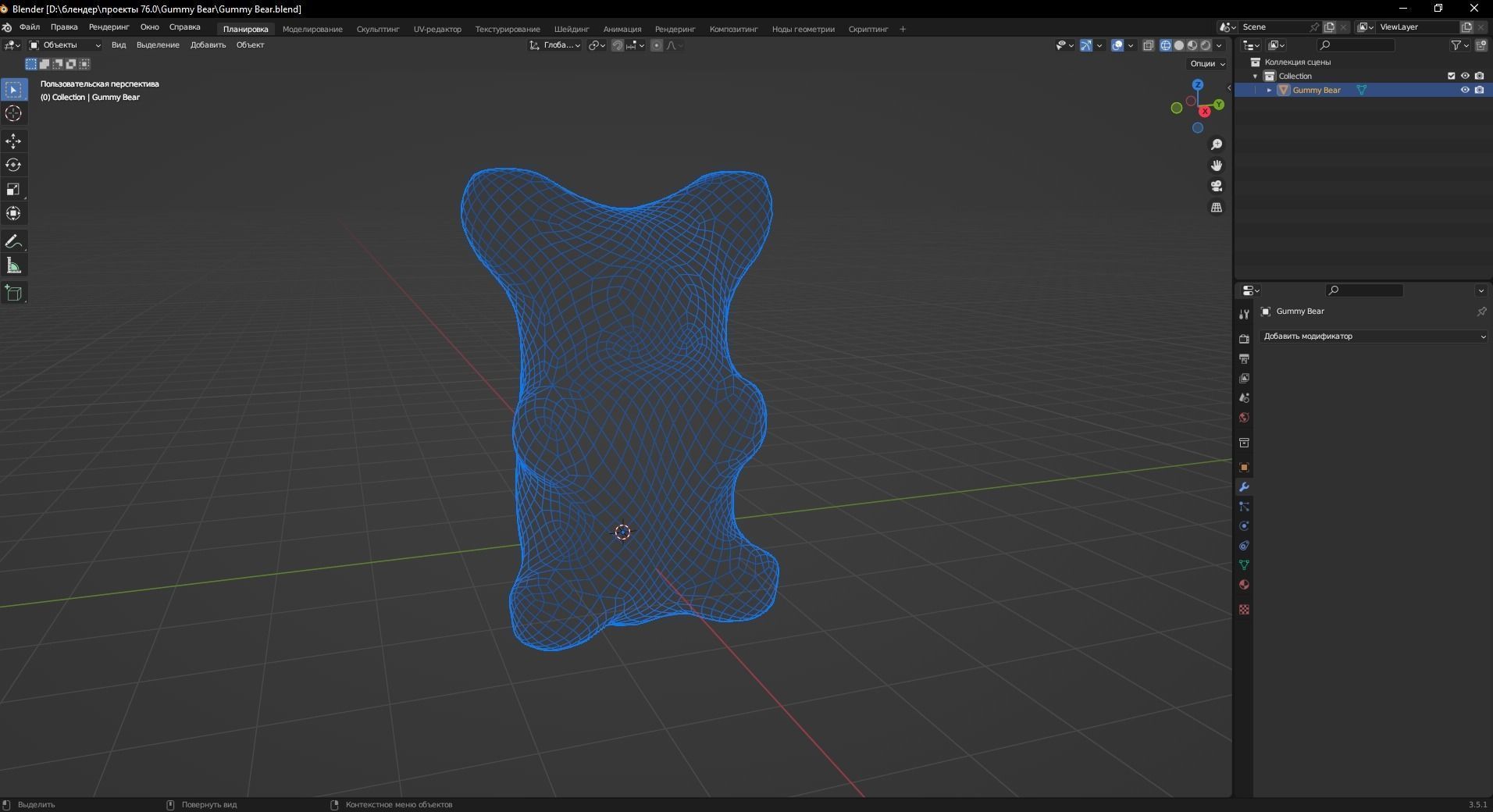Activate the Rotate tool
Image resolution: width=1493 pixels, height=812 pixels.
pyautogui.click(x=13, y=165)
